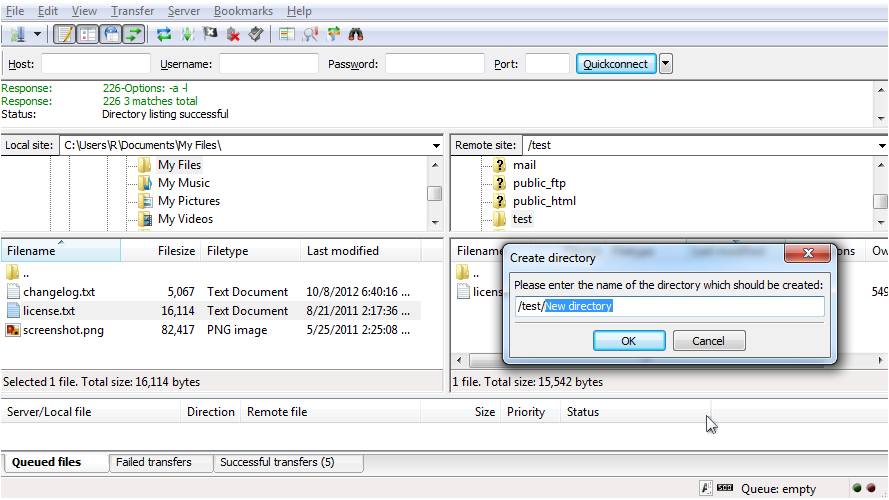The height and width of the screenshot is (500, 889).
Task: Confirm directory creation with OK
Action: [629, 341]
